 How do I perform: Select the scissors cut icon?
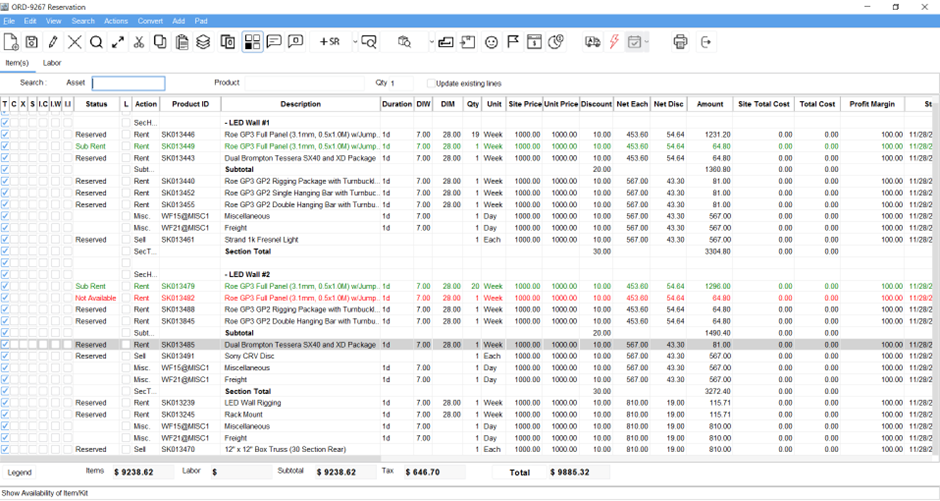139,42
